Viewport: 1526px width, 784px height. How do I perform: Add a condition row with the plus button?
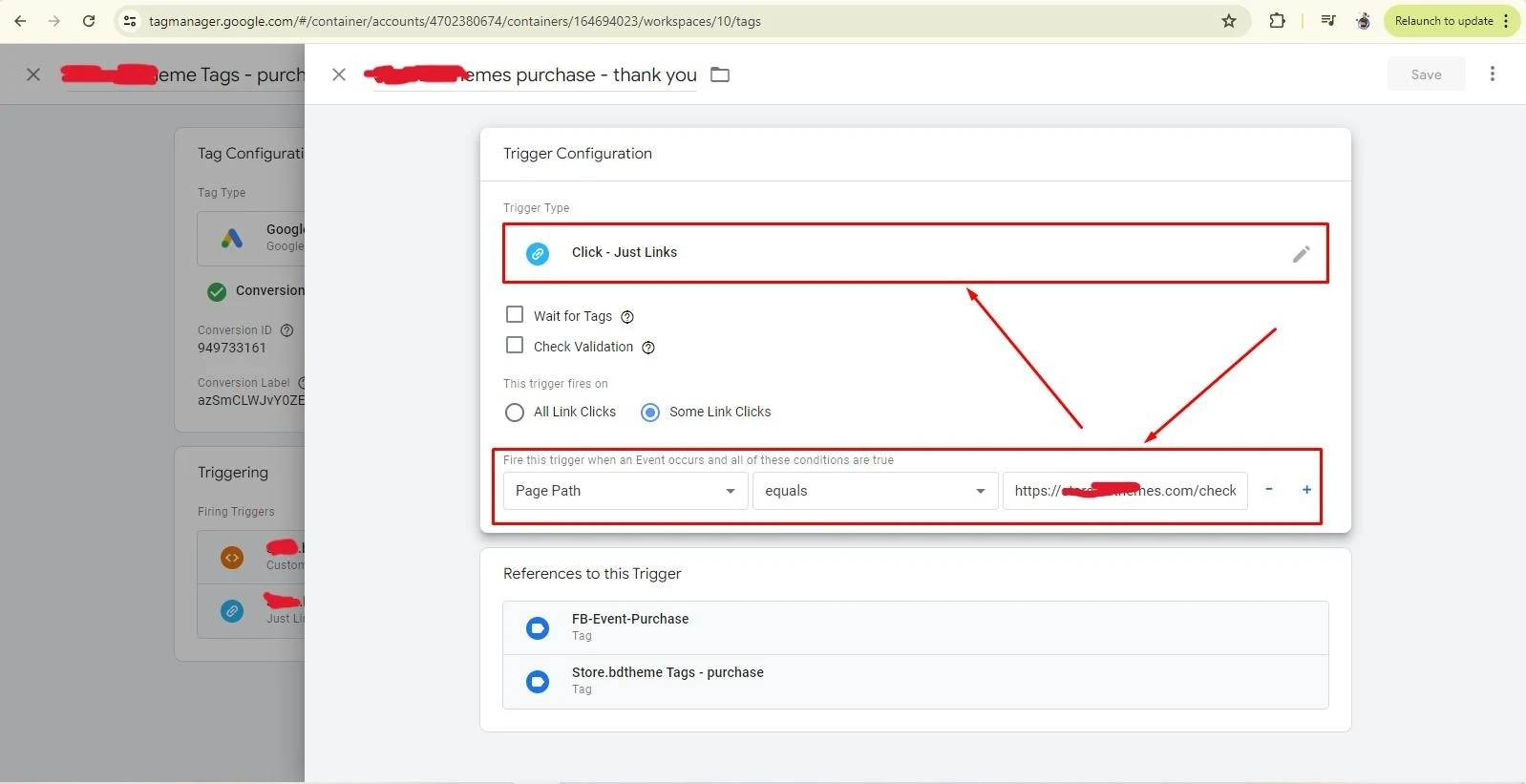pos(1306,490)
